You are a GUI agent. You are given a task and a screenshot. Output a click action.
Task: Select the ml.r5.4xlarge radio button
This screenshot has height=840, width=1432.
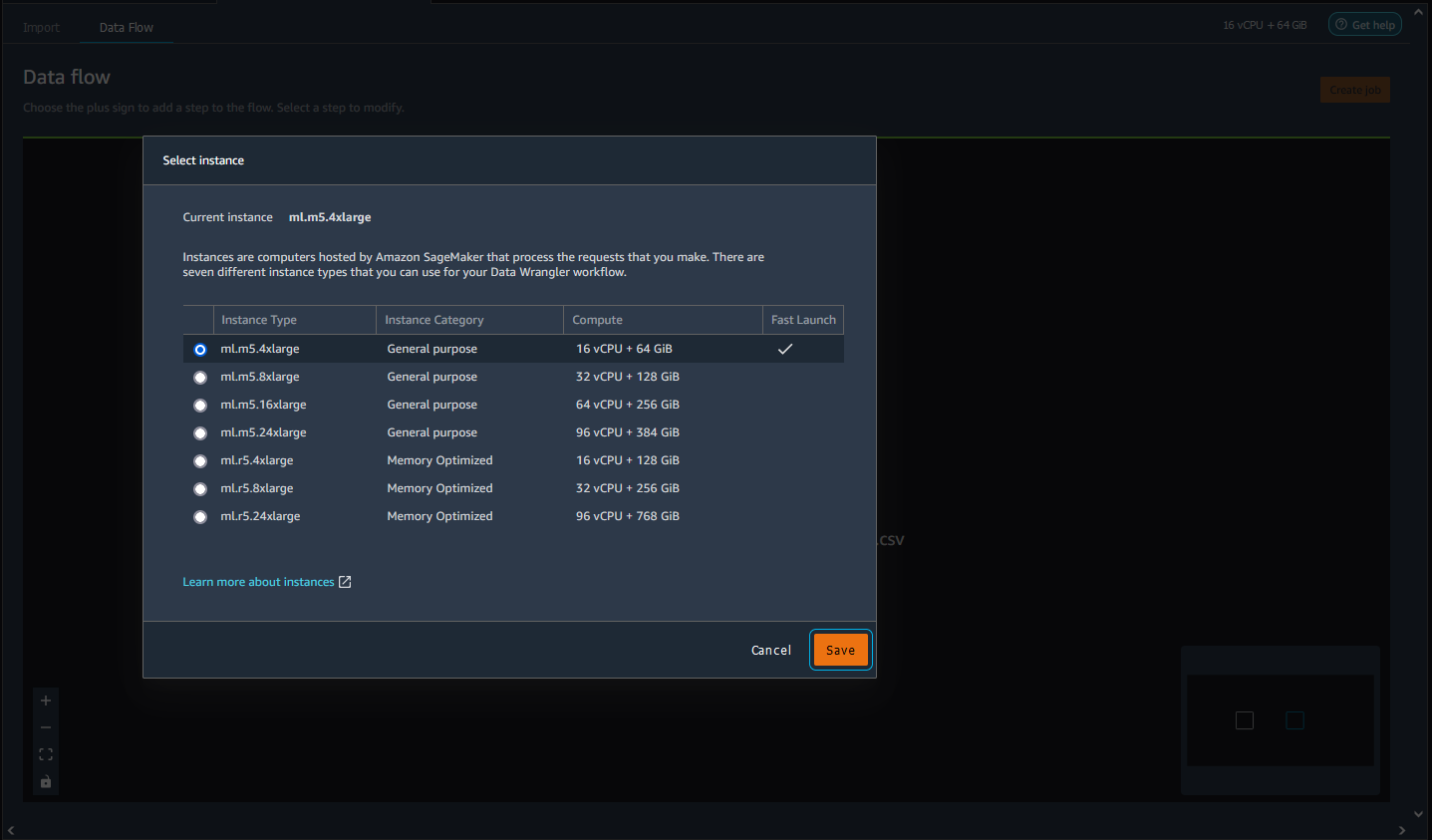pyautogui.click(x=200, y=460)
